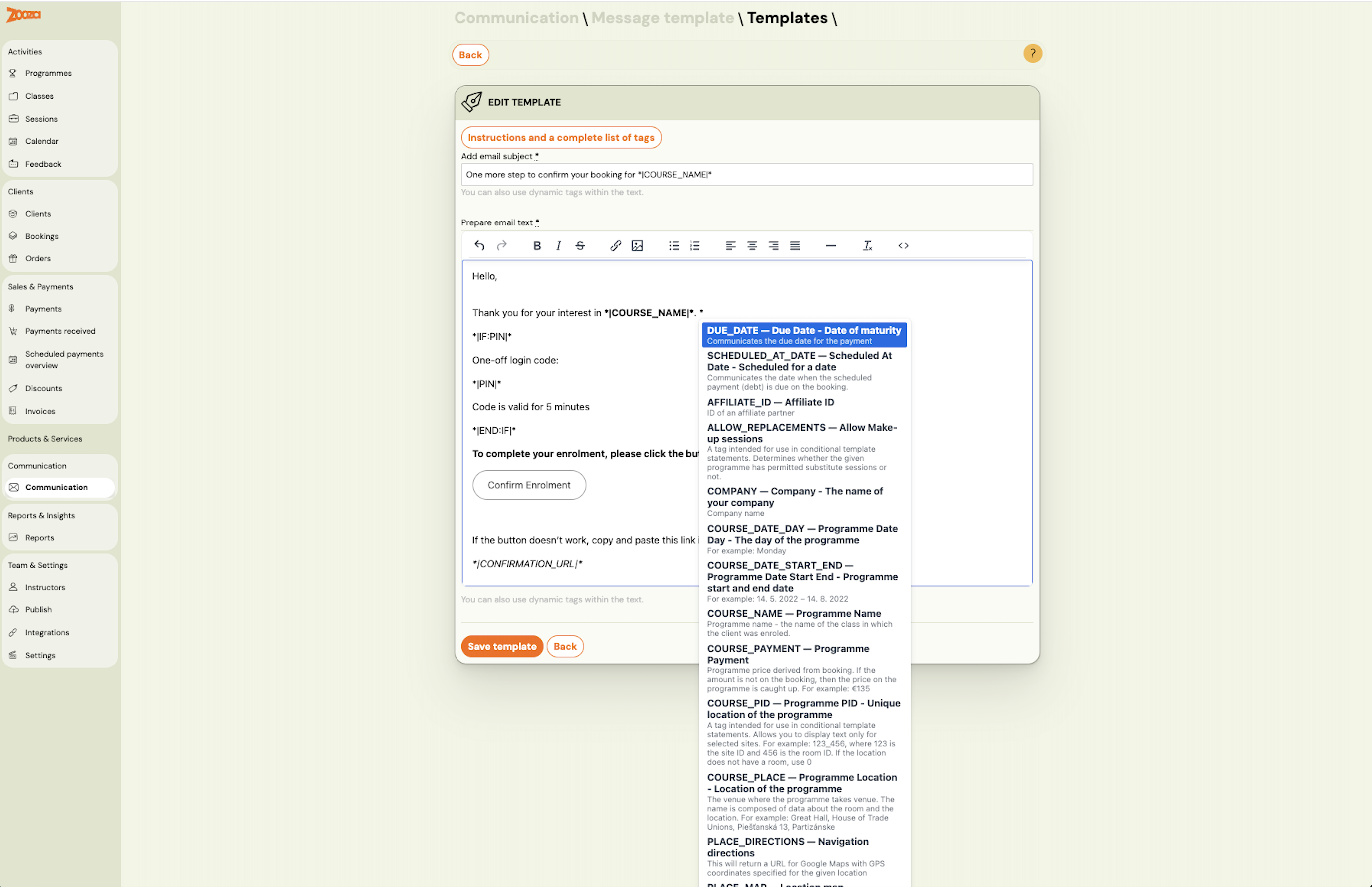Viewport: 1372px width, 887px height.
Task: Edit the email subject field
Action: (746, 174)
